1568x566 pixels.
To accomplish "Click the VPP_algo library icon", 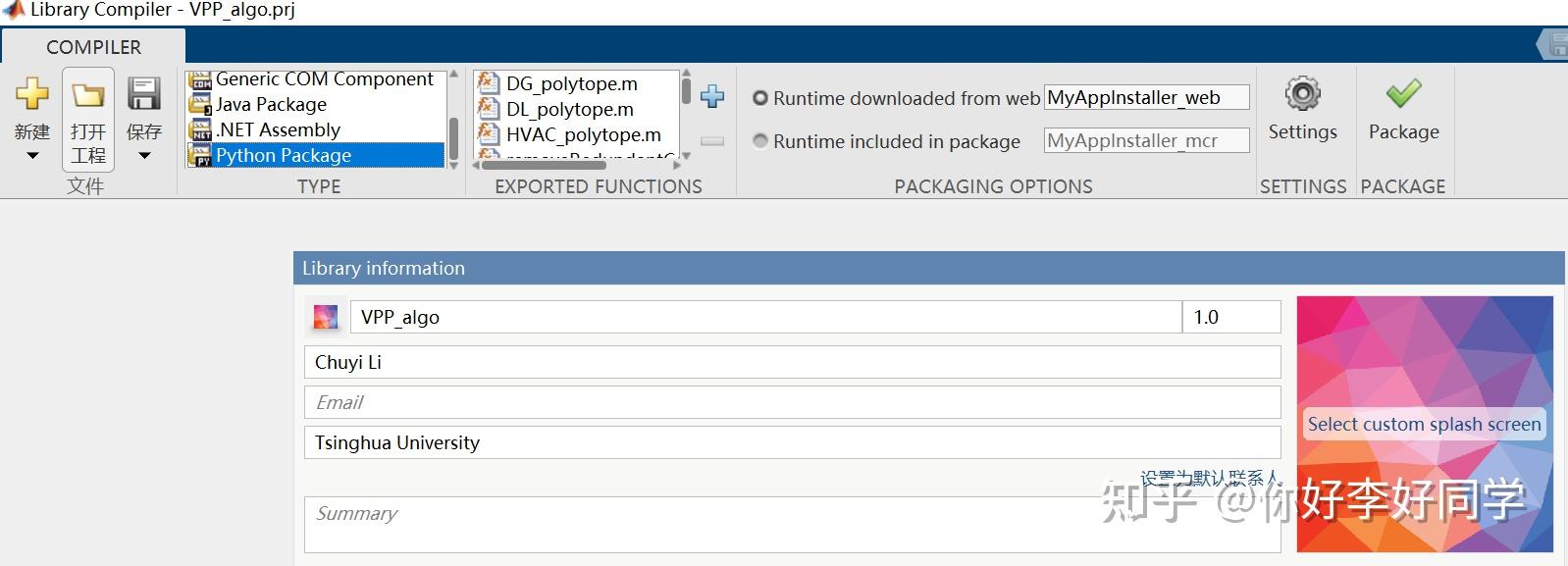I will click(x=326, y=317).
